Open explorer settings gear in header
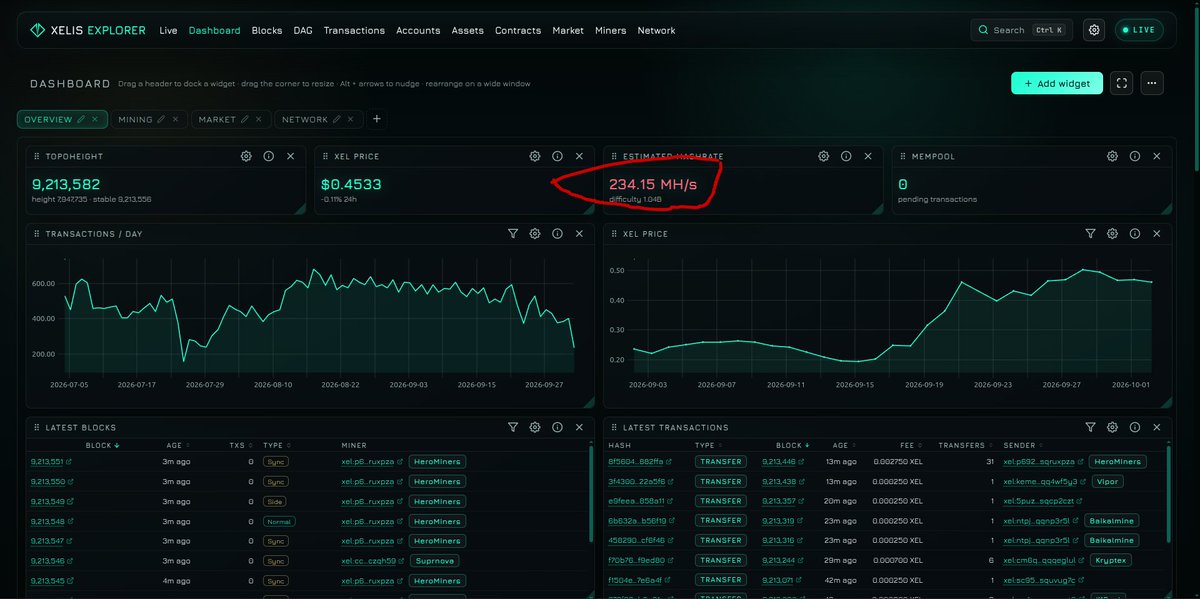This screenshot has height=599, width=1200. pyautogui.click(x=1095, y=30)
